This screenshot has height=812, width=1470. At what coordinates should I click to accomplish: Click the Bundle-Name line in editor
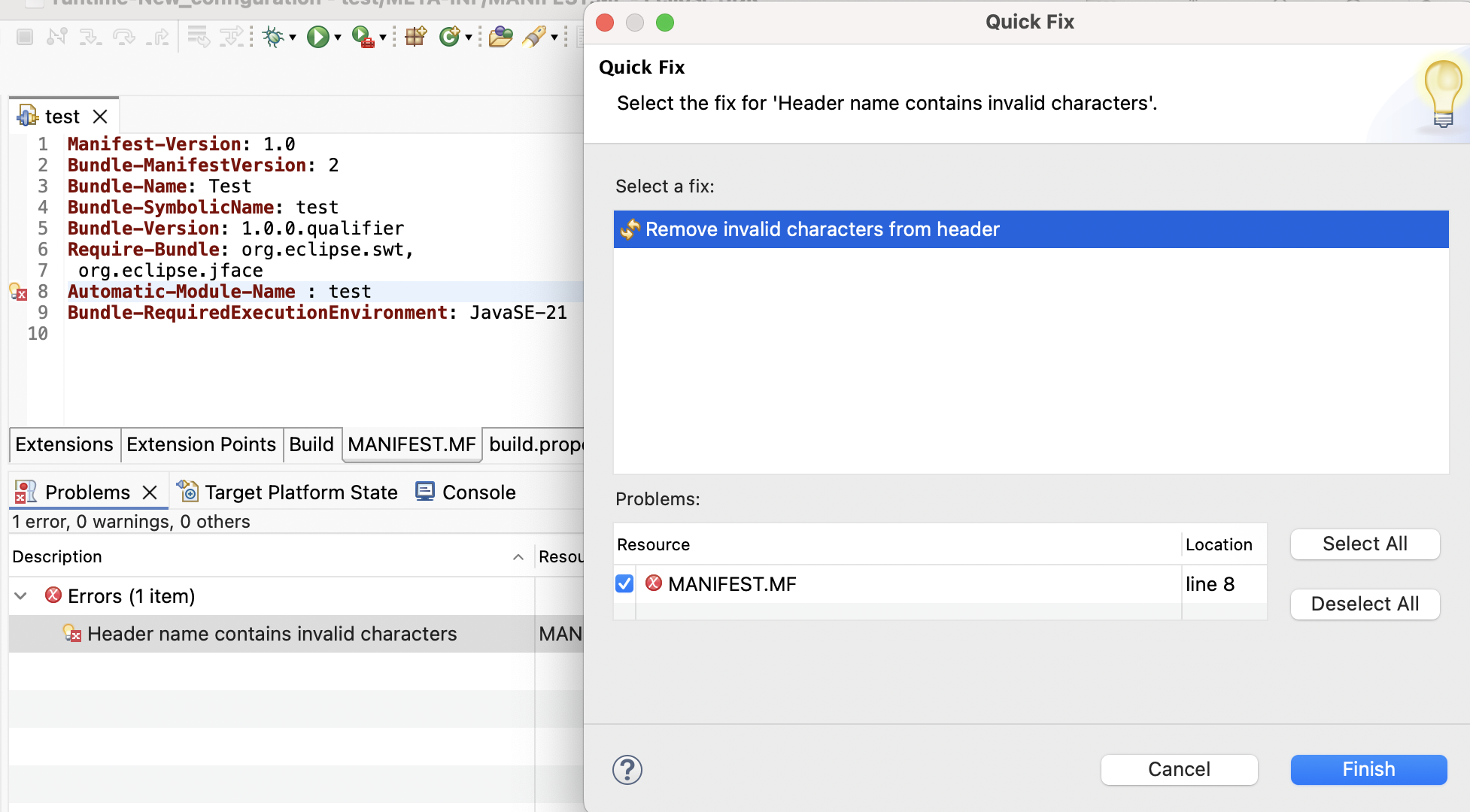[x=159, y=186]
